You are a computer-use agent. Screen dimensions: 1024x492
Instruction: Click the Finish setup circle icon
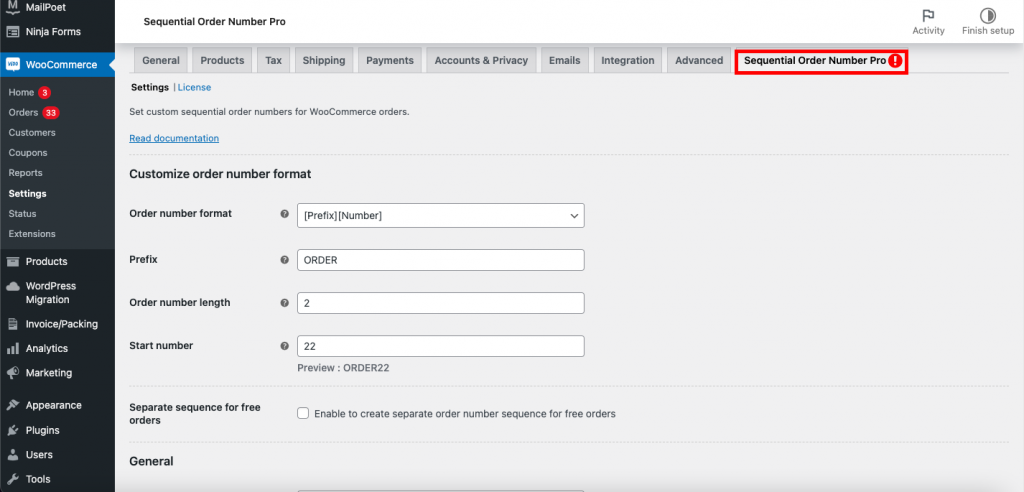point(987,15)
